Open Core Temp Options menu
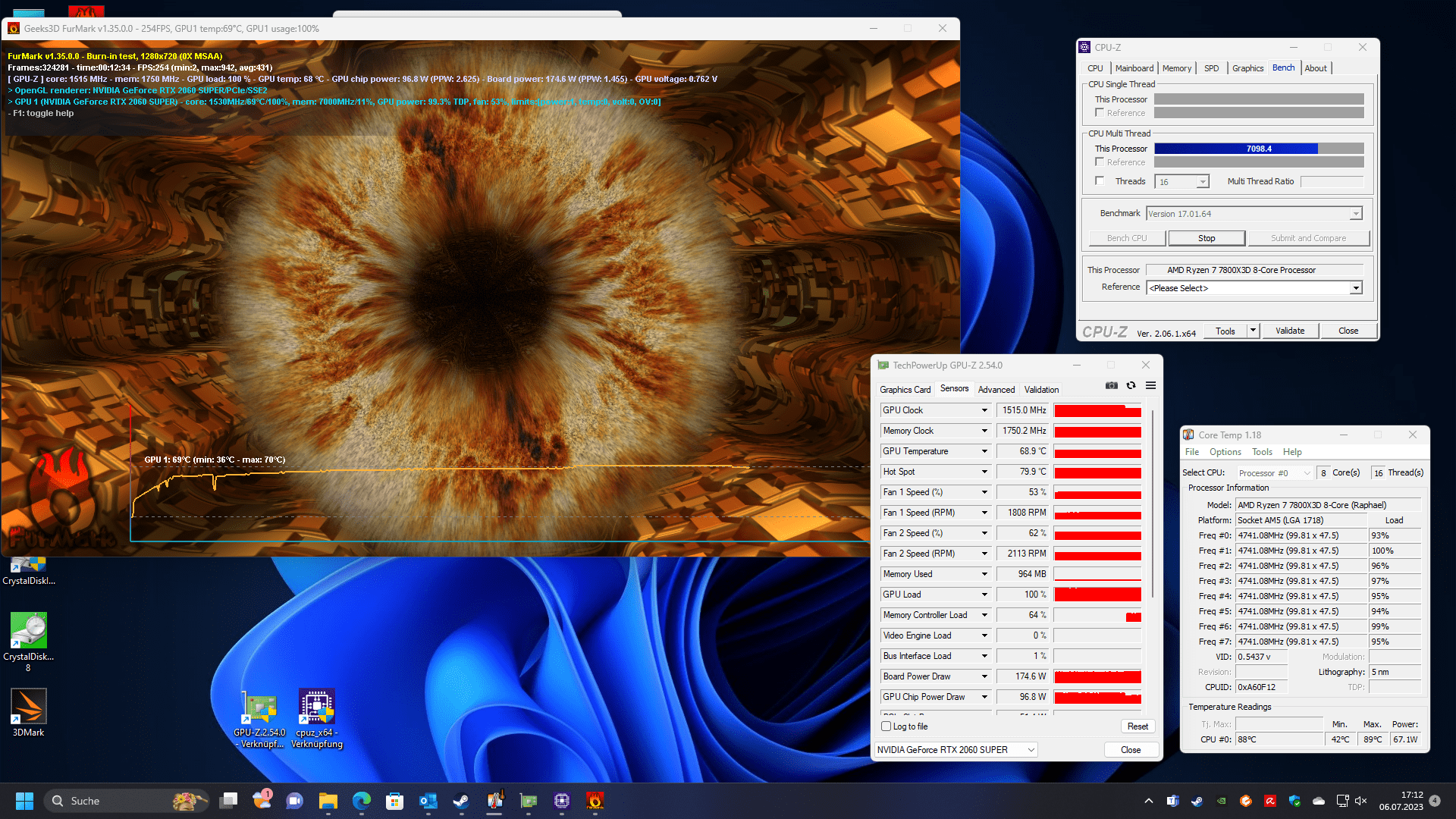 point(1225,452)
